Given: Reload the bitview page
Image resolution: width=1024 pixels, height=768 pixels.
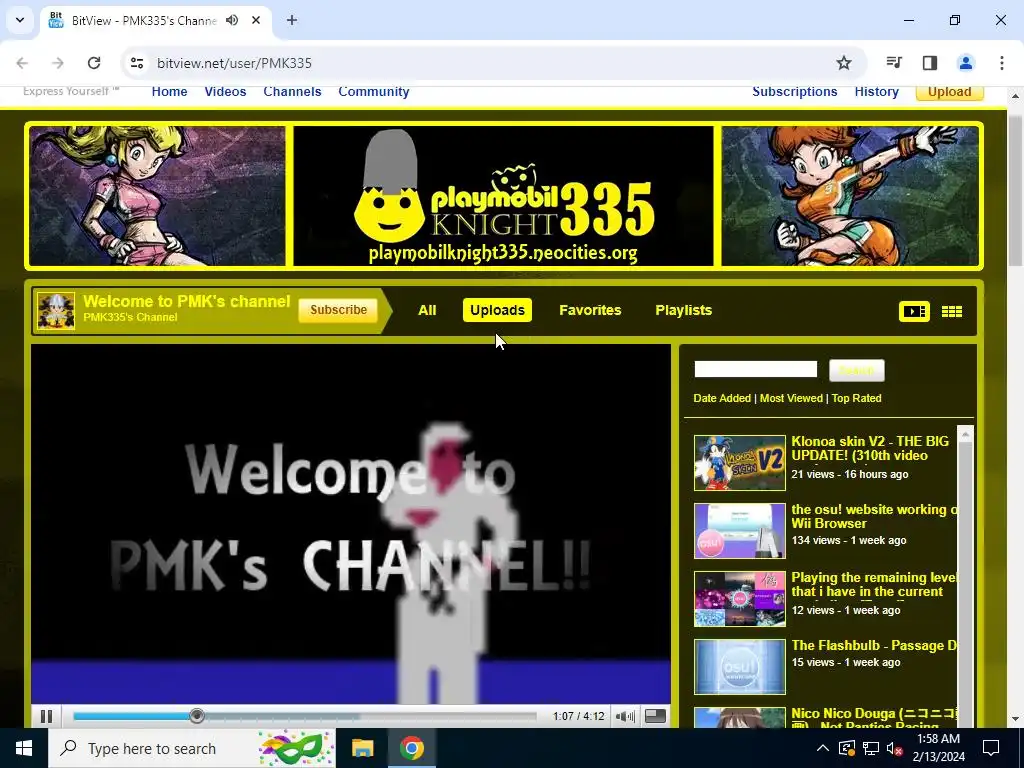Looking at the screenshot, I should point(94,63).
